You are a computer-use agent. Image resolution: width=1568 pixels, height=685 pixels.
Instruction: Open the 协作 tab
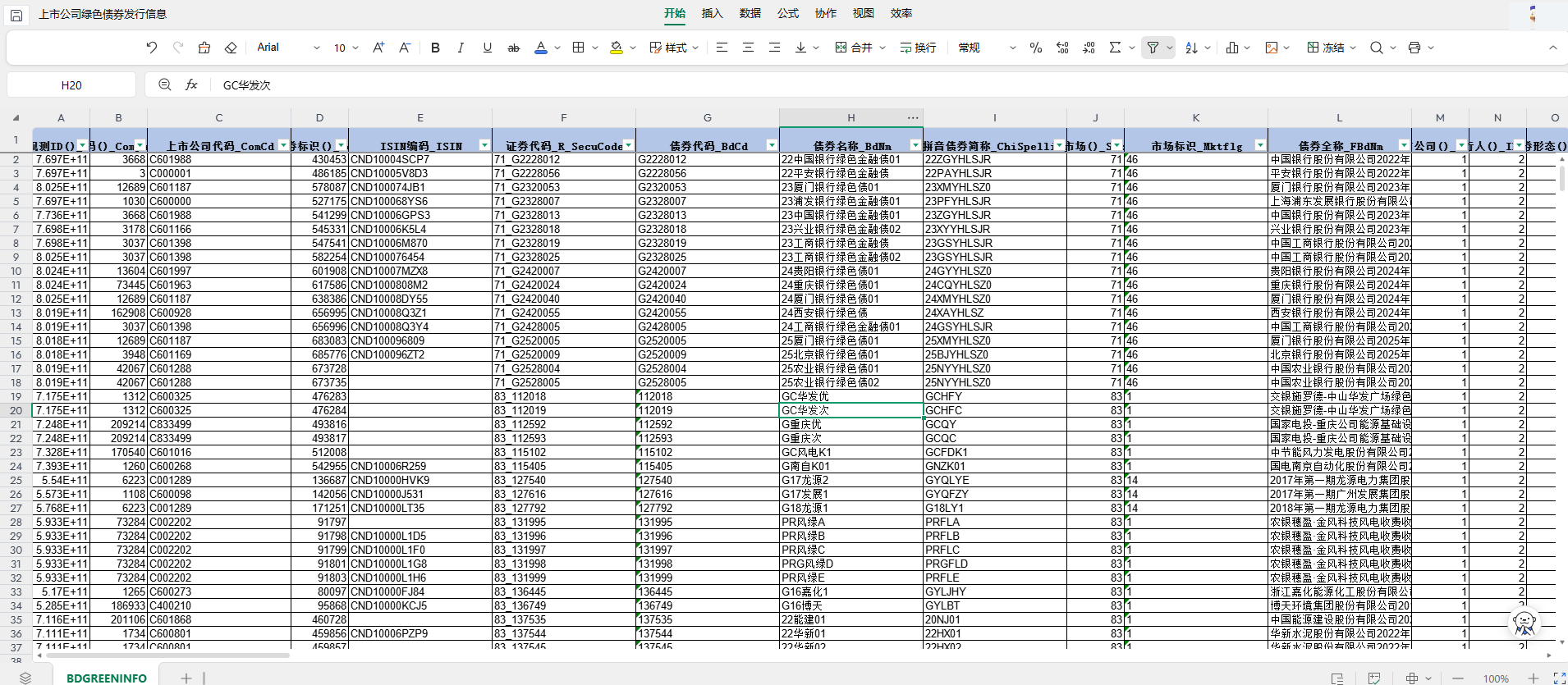(826, 13)
